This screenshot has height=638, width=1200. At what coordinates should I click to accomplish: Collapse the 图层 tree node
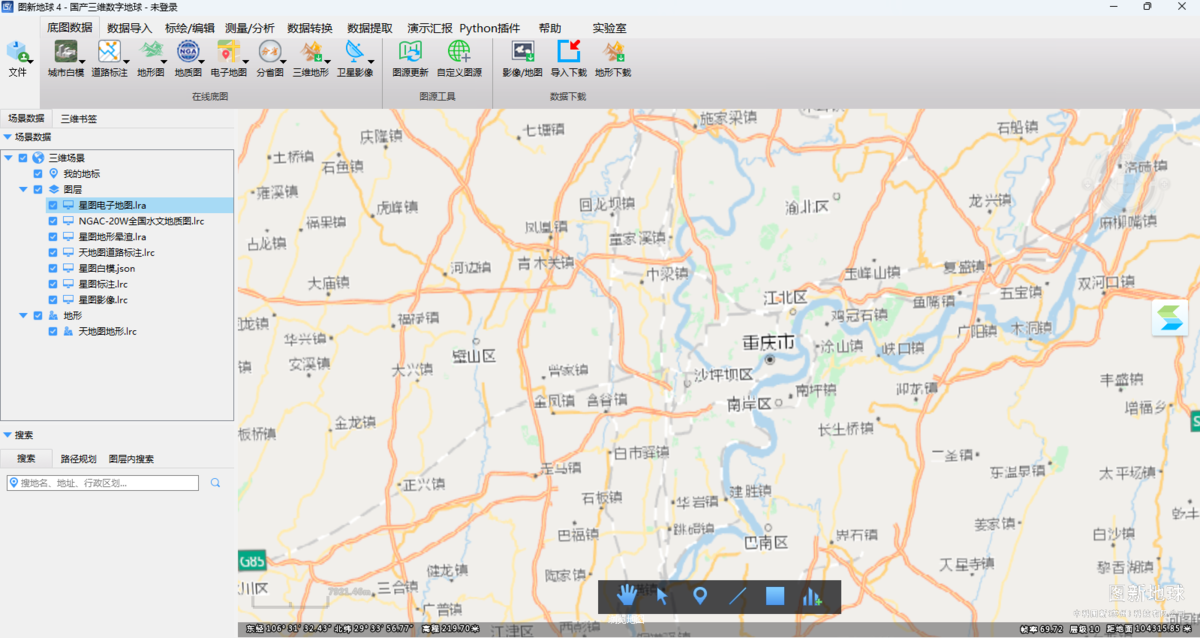(23, 189)
